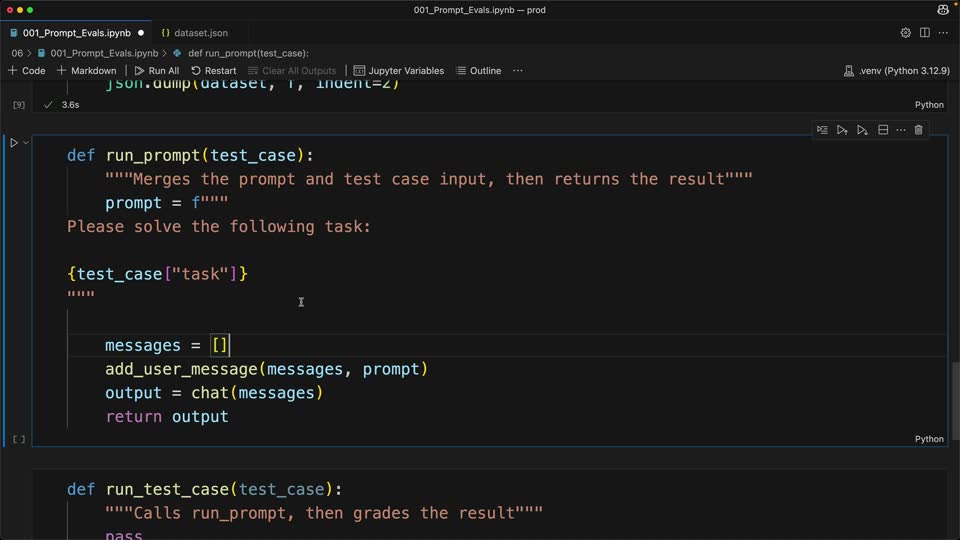The width and height of the screenshot is (960, 540).
Task: Execute above cells icon in cell toolbar
Action: [x=842, y=130]
